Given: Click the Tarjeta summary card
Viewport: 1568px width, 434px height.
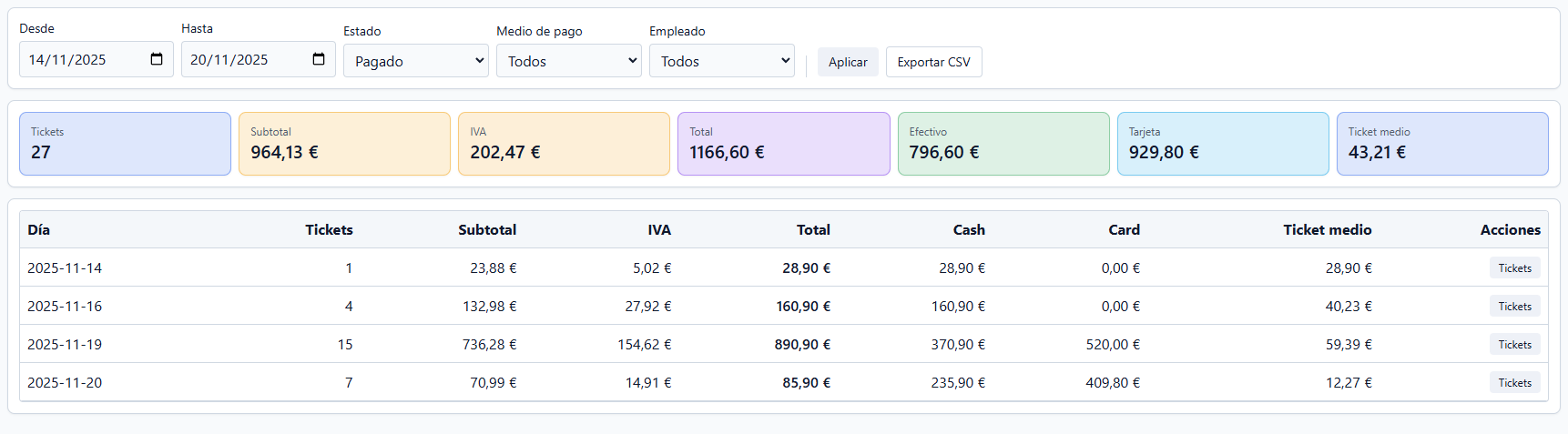Looking at the screenshot, I should (x=1222, y=144).
